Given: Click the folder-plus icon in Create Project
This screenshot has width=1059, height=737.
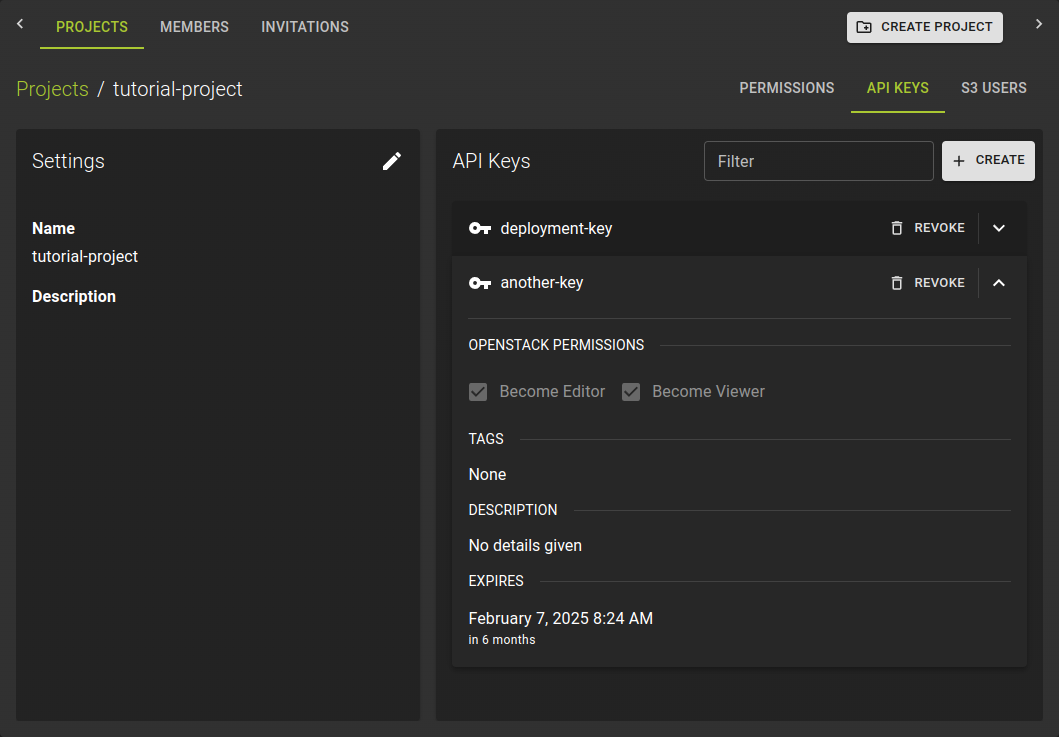Looking at the screenshot, I should pos(864,27).
